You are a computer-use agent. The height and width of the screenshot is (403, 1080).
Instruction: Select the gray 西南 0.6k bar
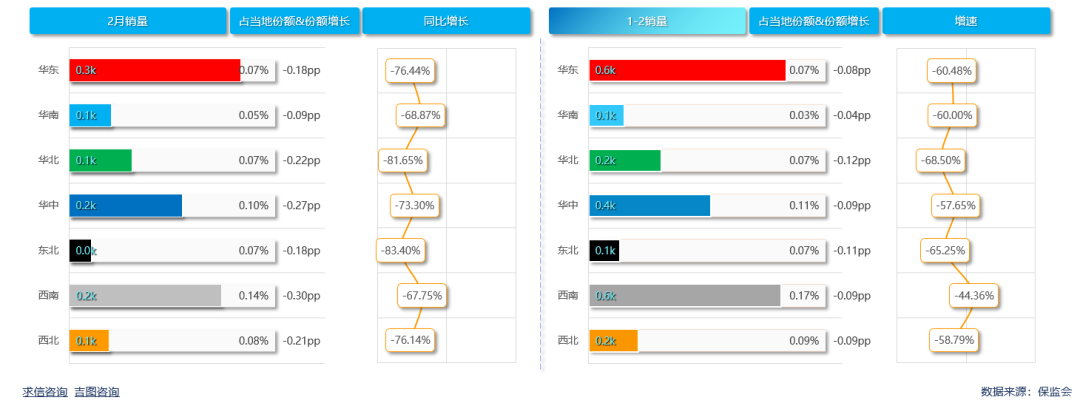[685, 295]
